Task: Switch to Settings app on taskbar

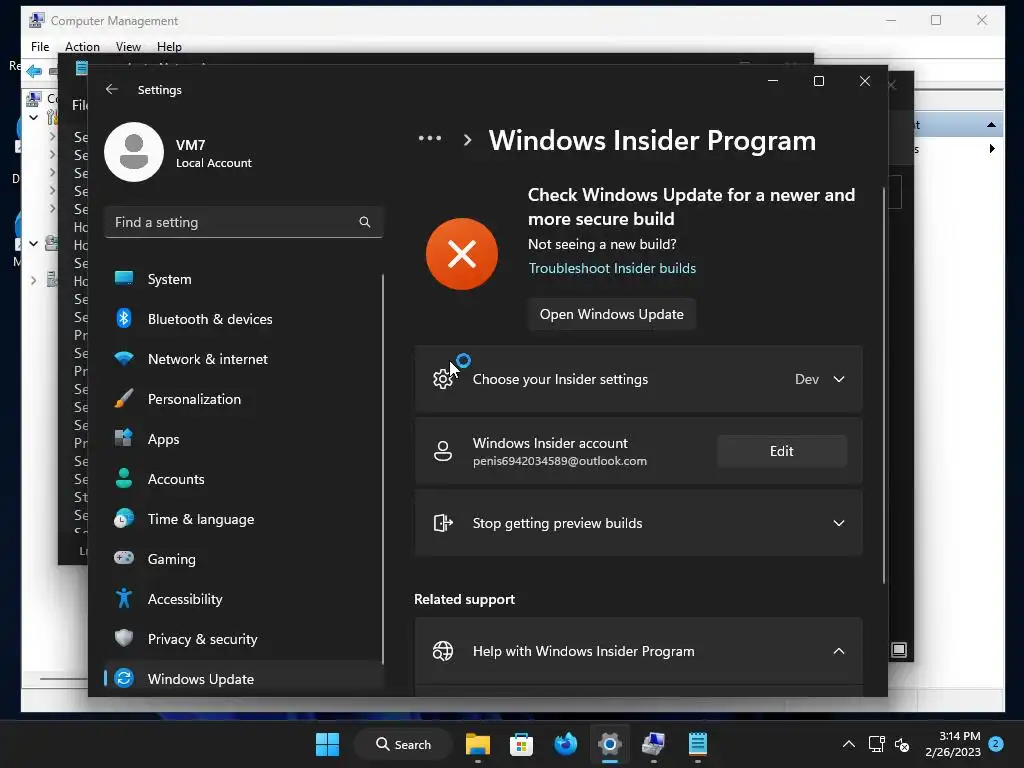Action: coord(609,744)
